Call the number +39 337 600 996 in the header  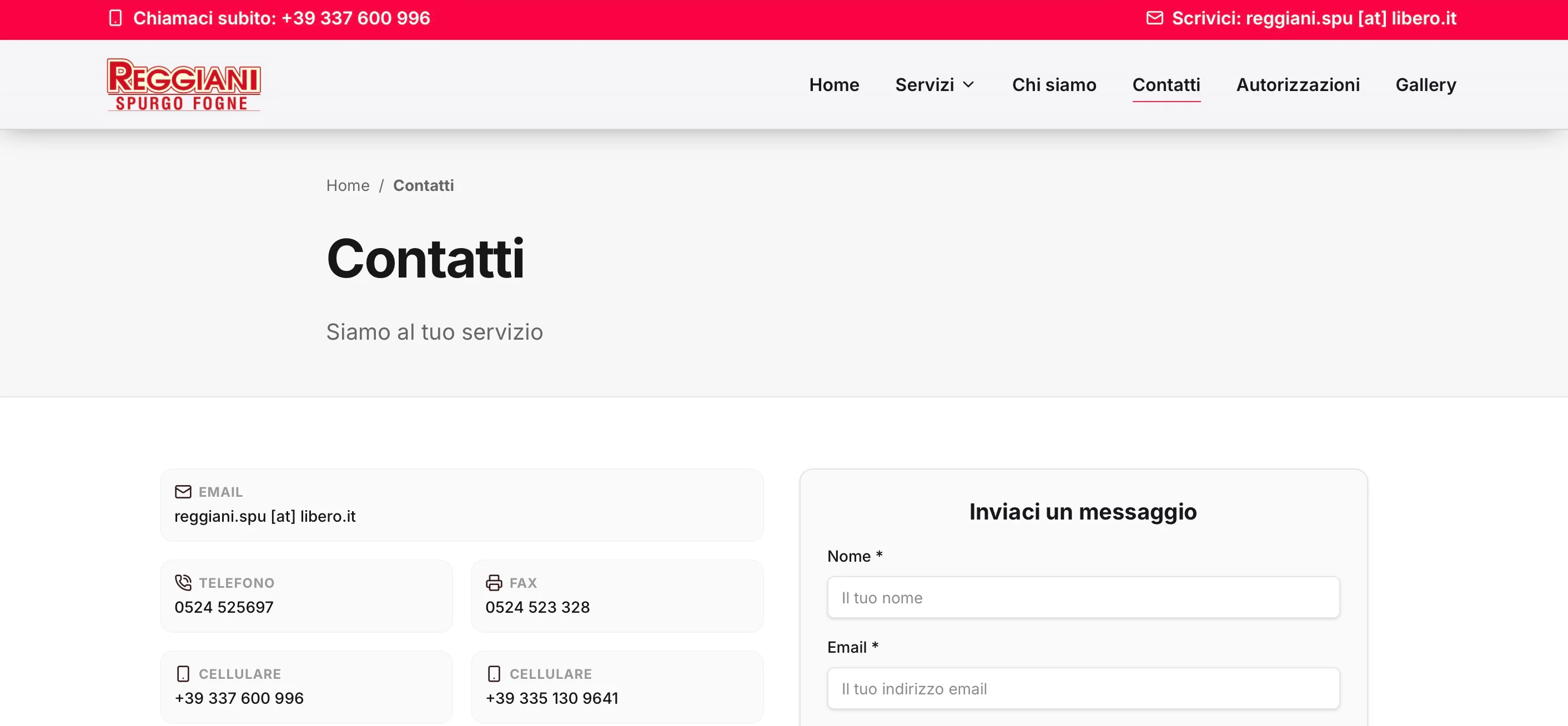click(355, 18)
